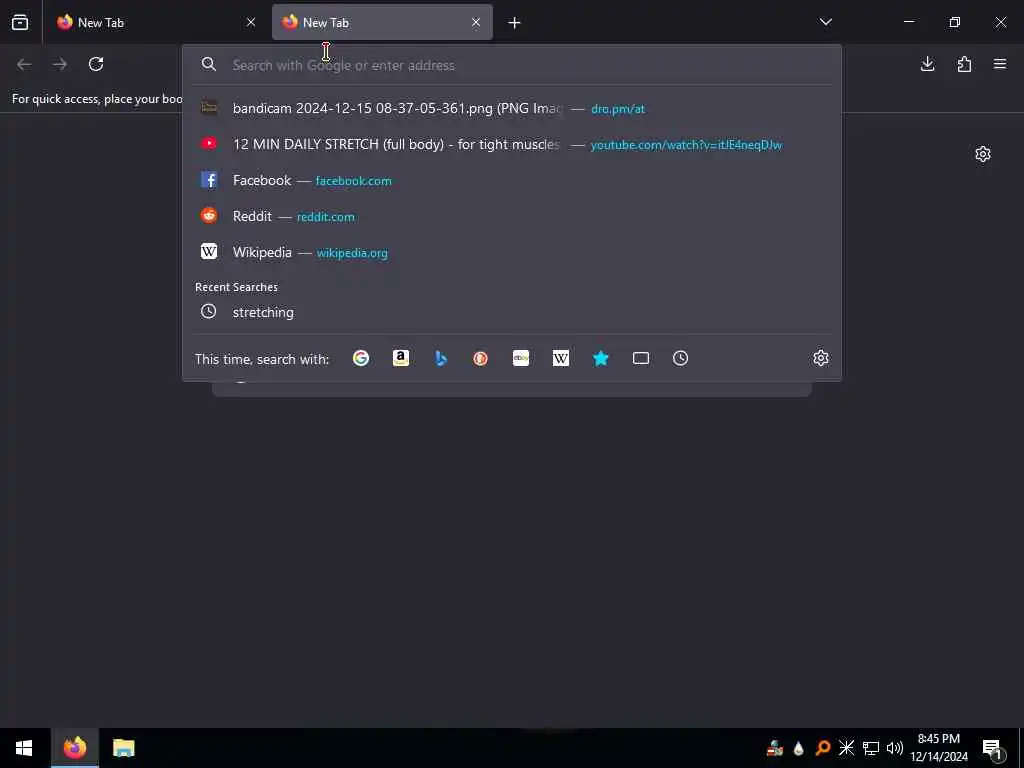The width and height of the screenshot is (1024, 768).
Task: Search this time with Google
Action: click(x=361, y=358)
